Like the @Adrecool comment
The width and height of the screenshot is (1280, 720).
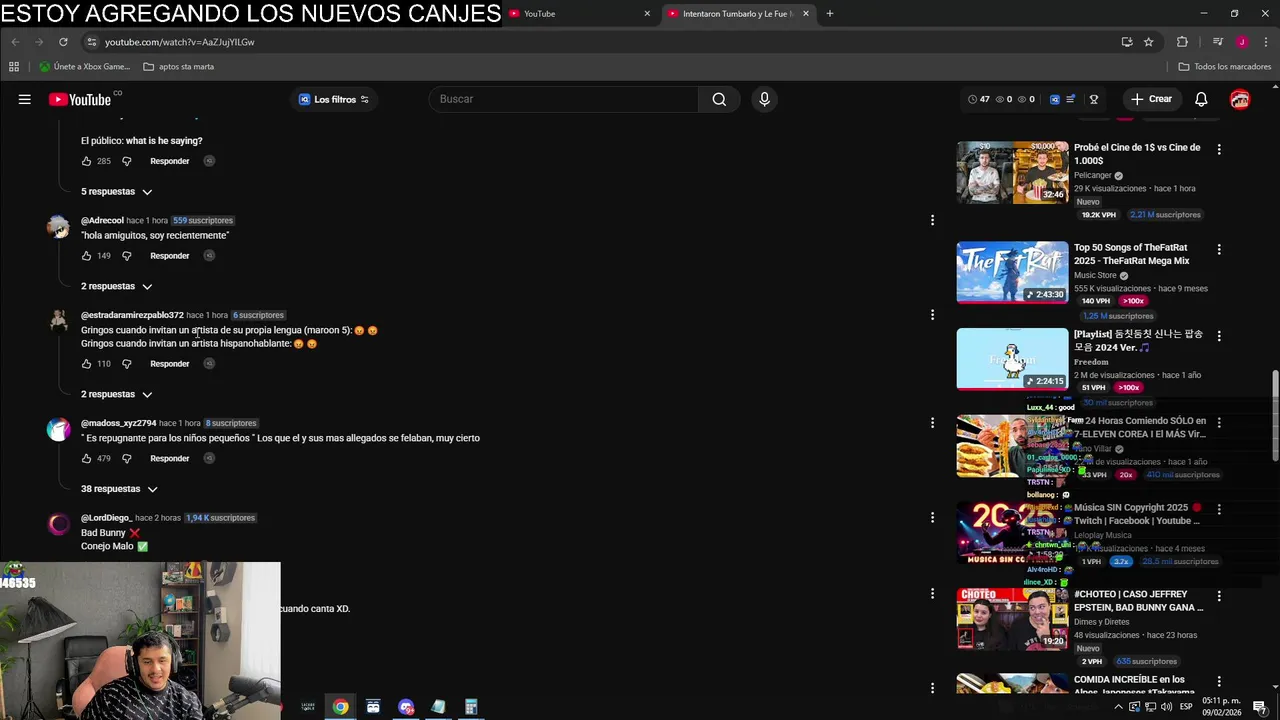[87, 256]
